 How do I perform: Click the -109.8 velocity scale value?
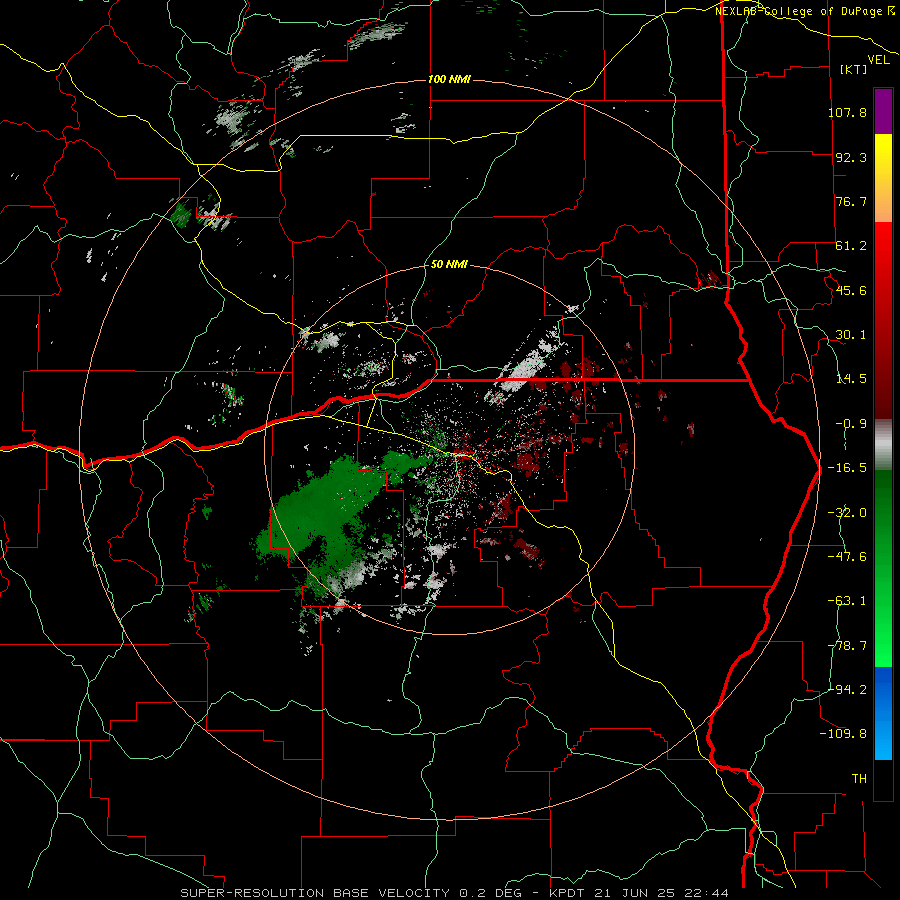click(x=843, y=734)
